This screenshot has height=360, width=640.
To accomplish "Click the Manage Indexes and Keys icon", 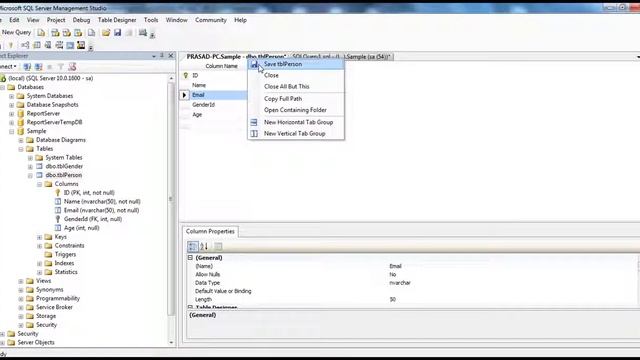I will [x=37, y=45].
